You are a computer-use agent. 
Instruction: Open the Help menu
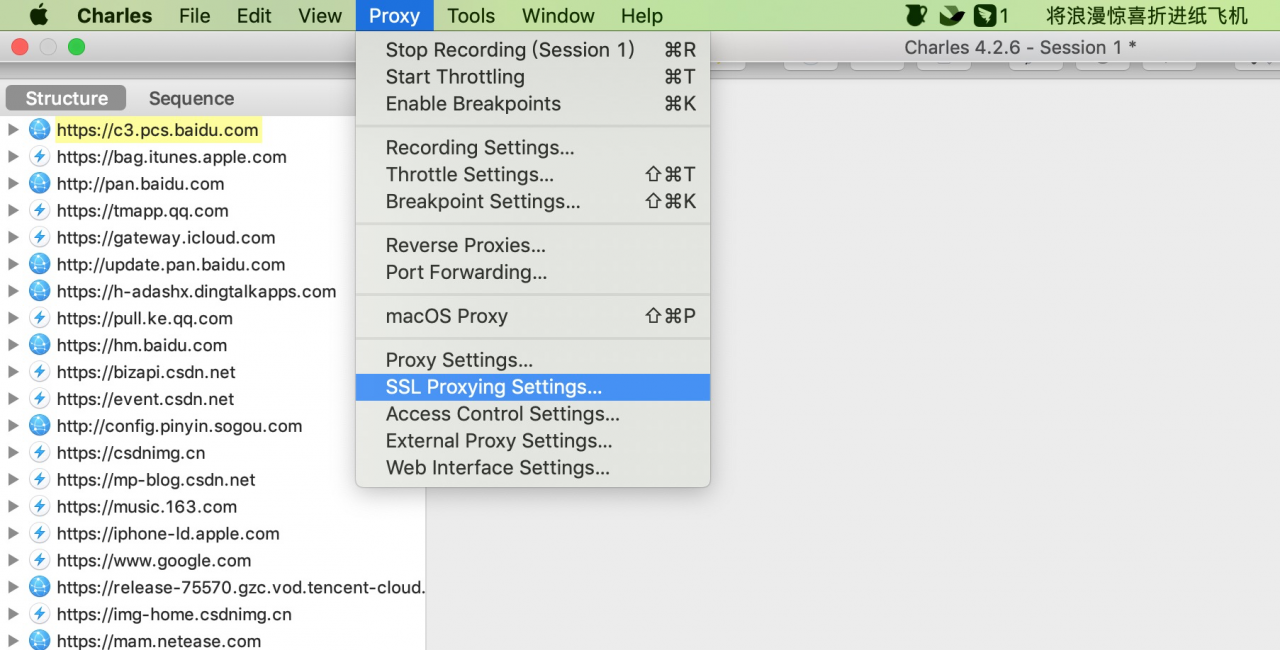(x=641, y=15)
